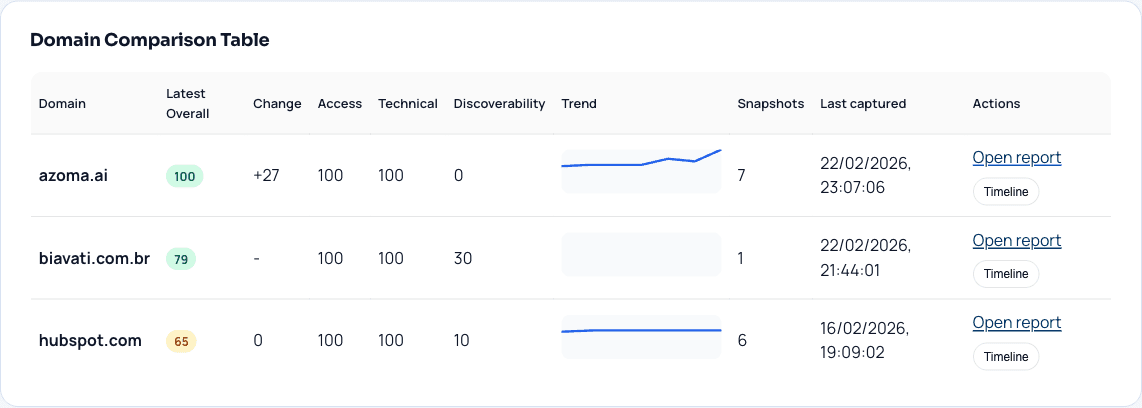Click the Snapshots column header

pyautogui.click(x=770, y=104)
